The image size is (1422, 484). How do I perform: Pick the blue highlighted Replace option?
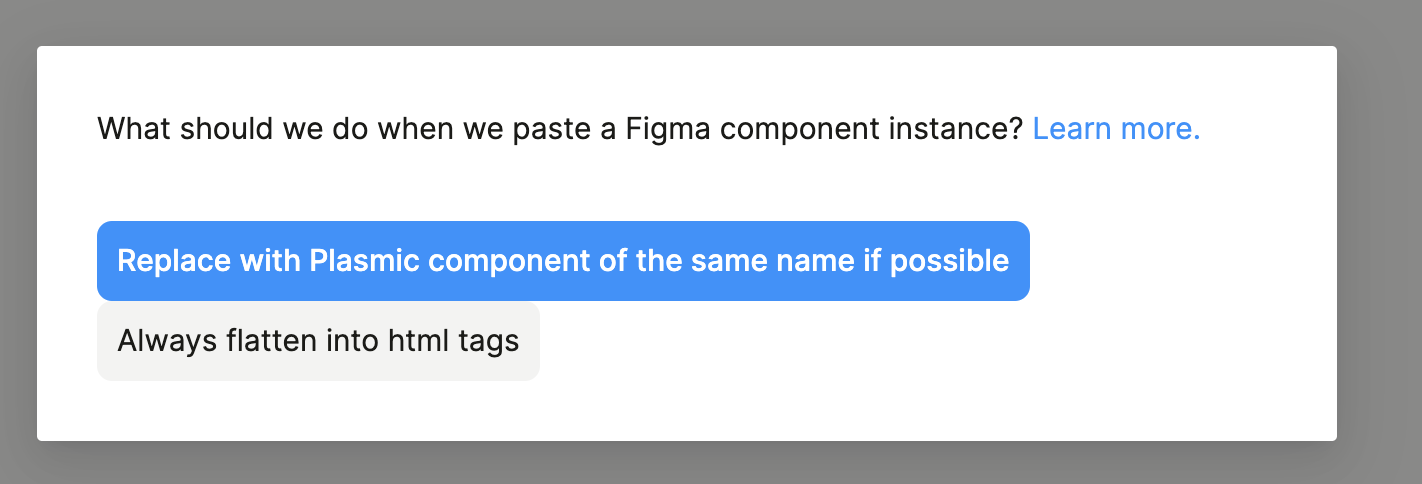coord(563,261)
